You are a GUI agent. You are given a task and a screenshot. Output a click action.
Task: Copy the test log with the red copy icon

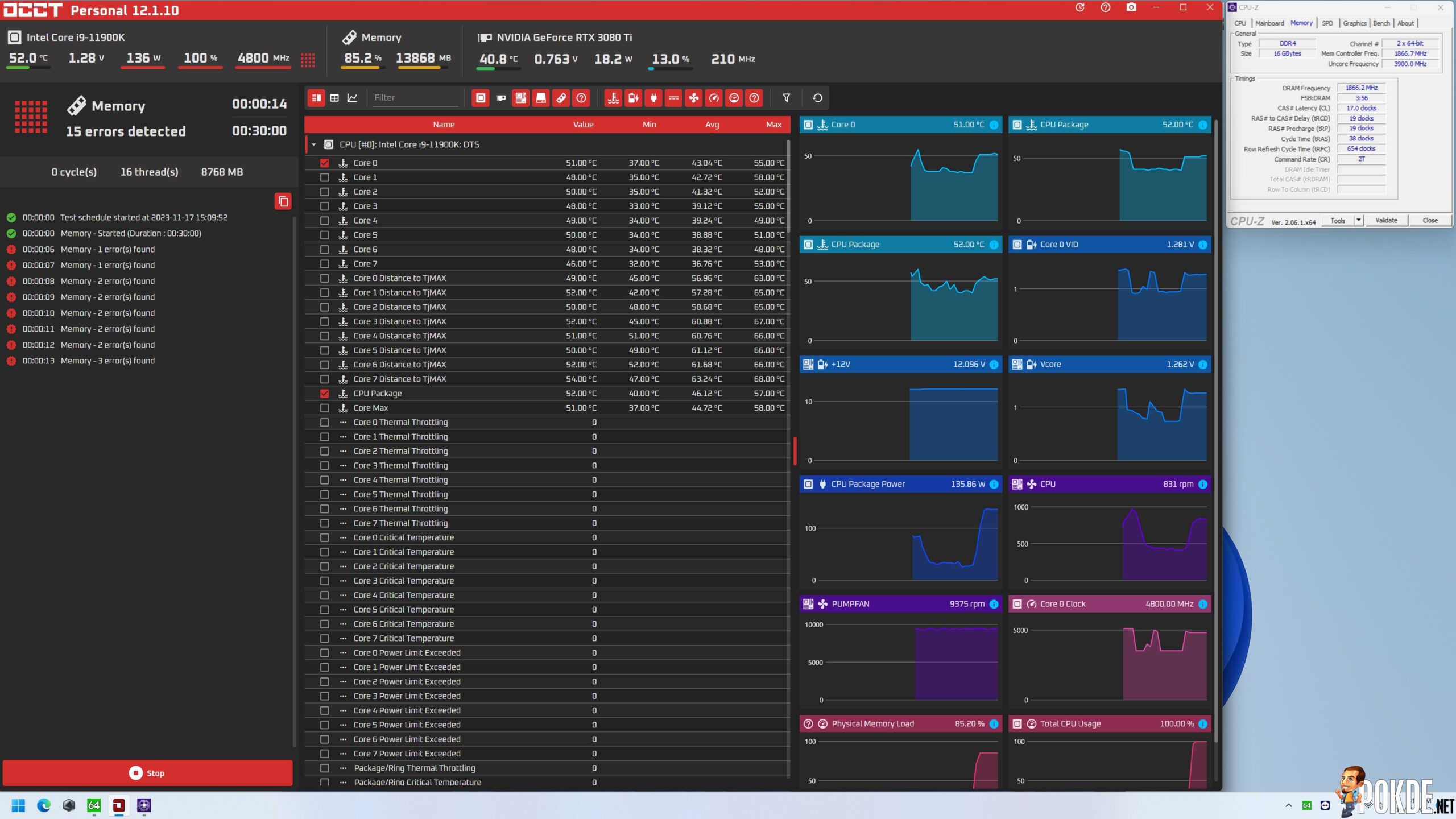point(283,201)
